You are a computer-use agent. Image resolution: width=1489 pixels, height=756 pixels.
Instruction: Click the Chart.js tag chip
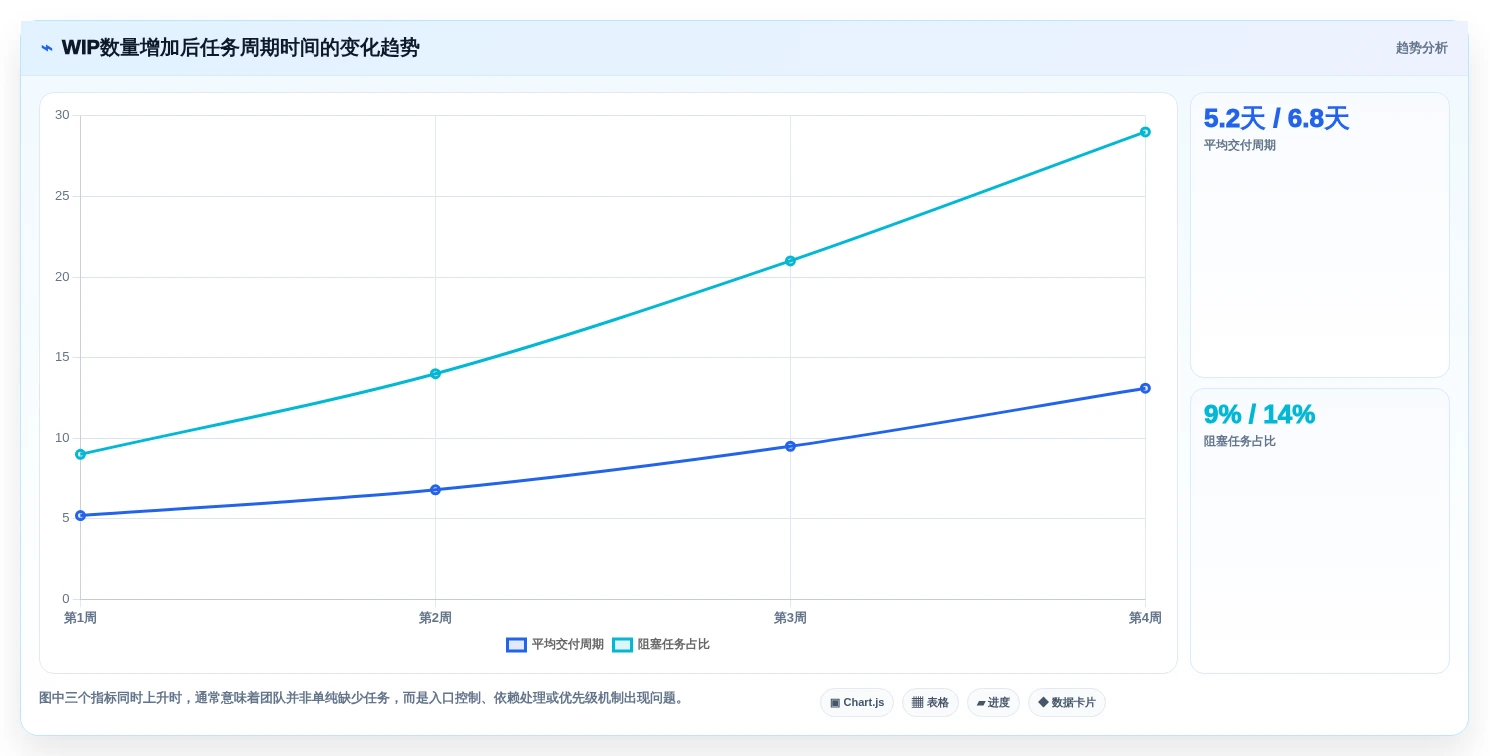[857, 702]
